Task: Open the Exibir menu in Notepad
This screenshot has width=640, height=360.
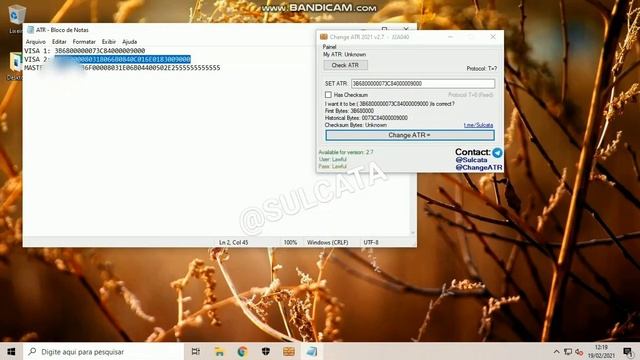Action: coord(109,42)
